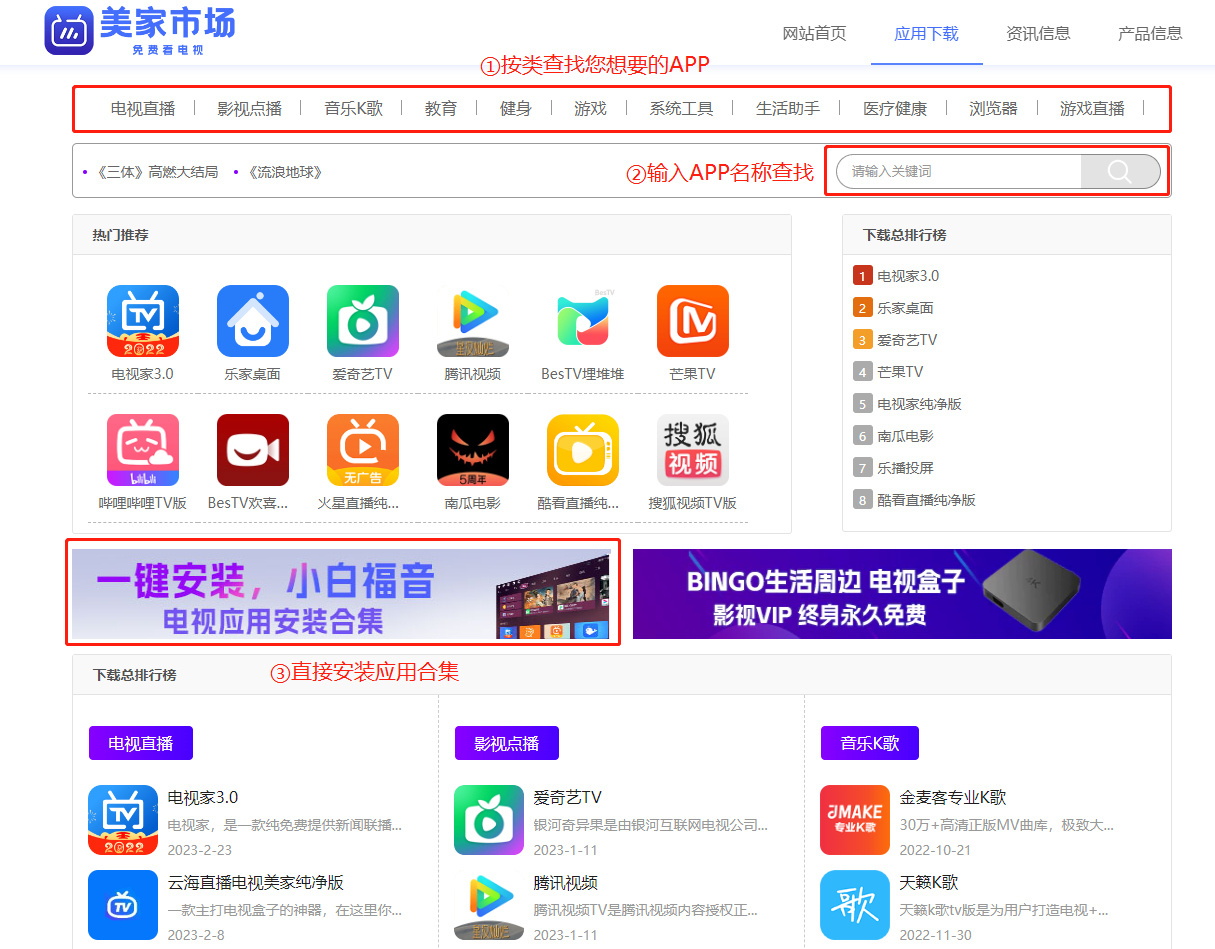
Task: Select 游戏 category
Action: [x=591, y=108]
